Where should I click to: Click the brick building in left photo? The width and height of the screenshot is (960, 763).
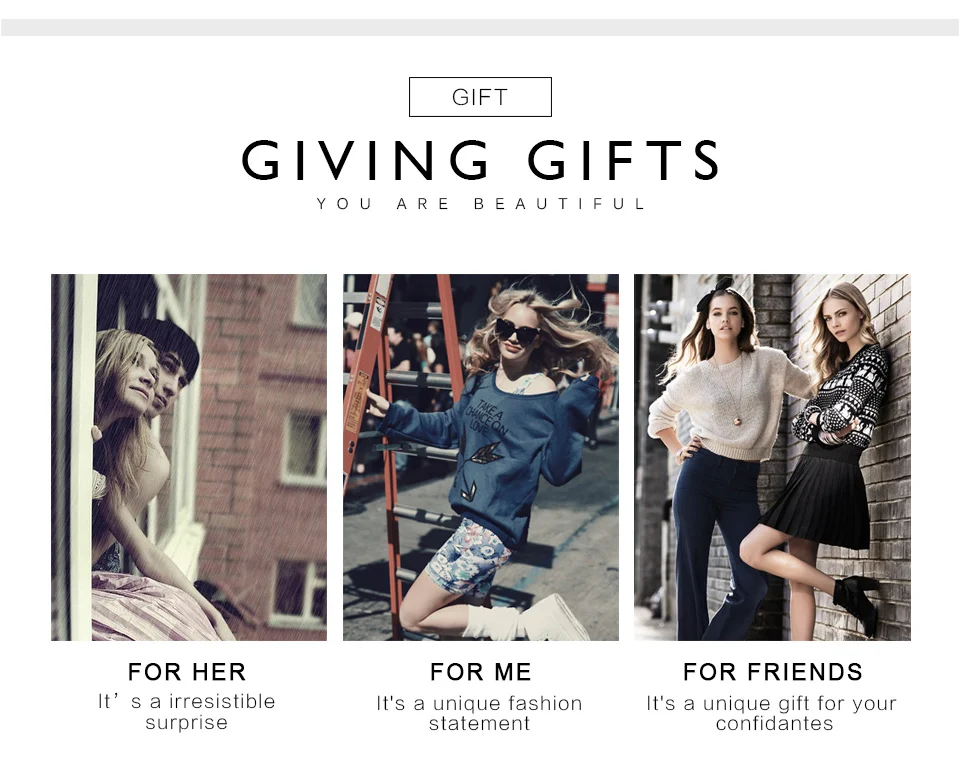point(263,453)
